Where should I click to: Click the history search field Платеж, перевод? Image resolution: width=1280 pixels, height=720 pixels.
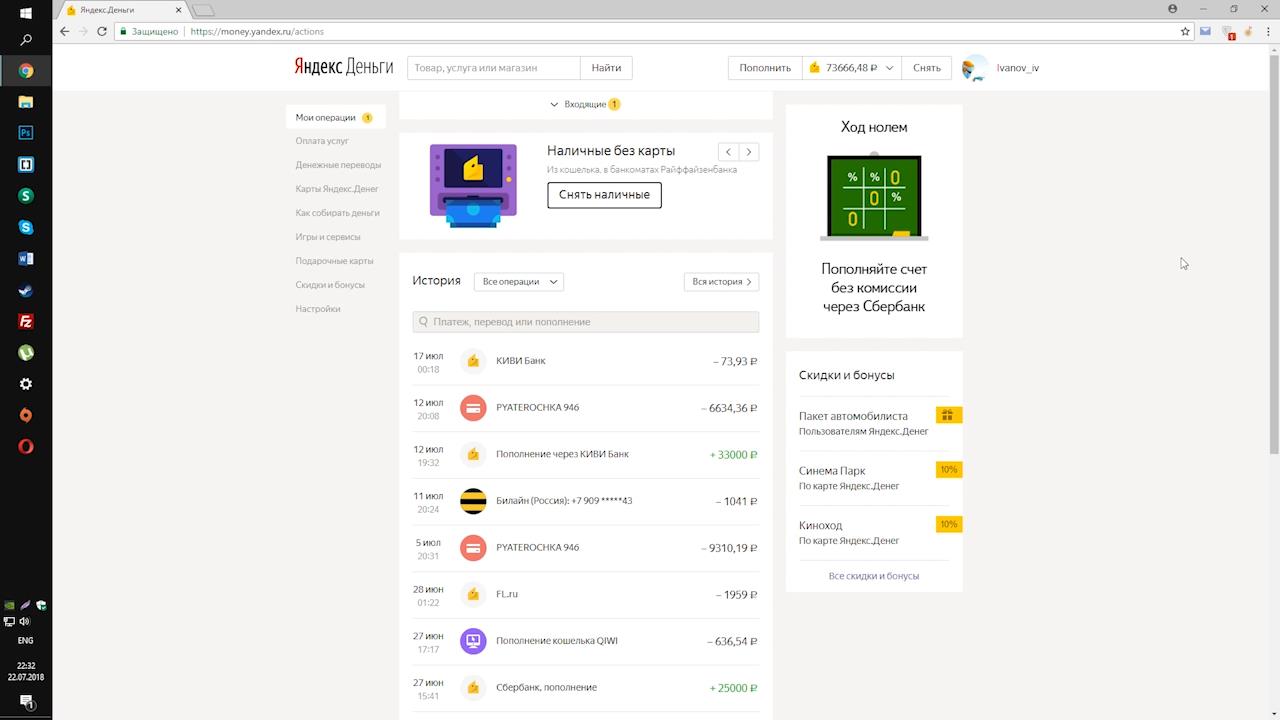(x=585, y=322)
